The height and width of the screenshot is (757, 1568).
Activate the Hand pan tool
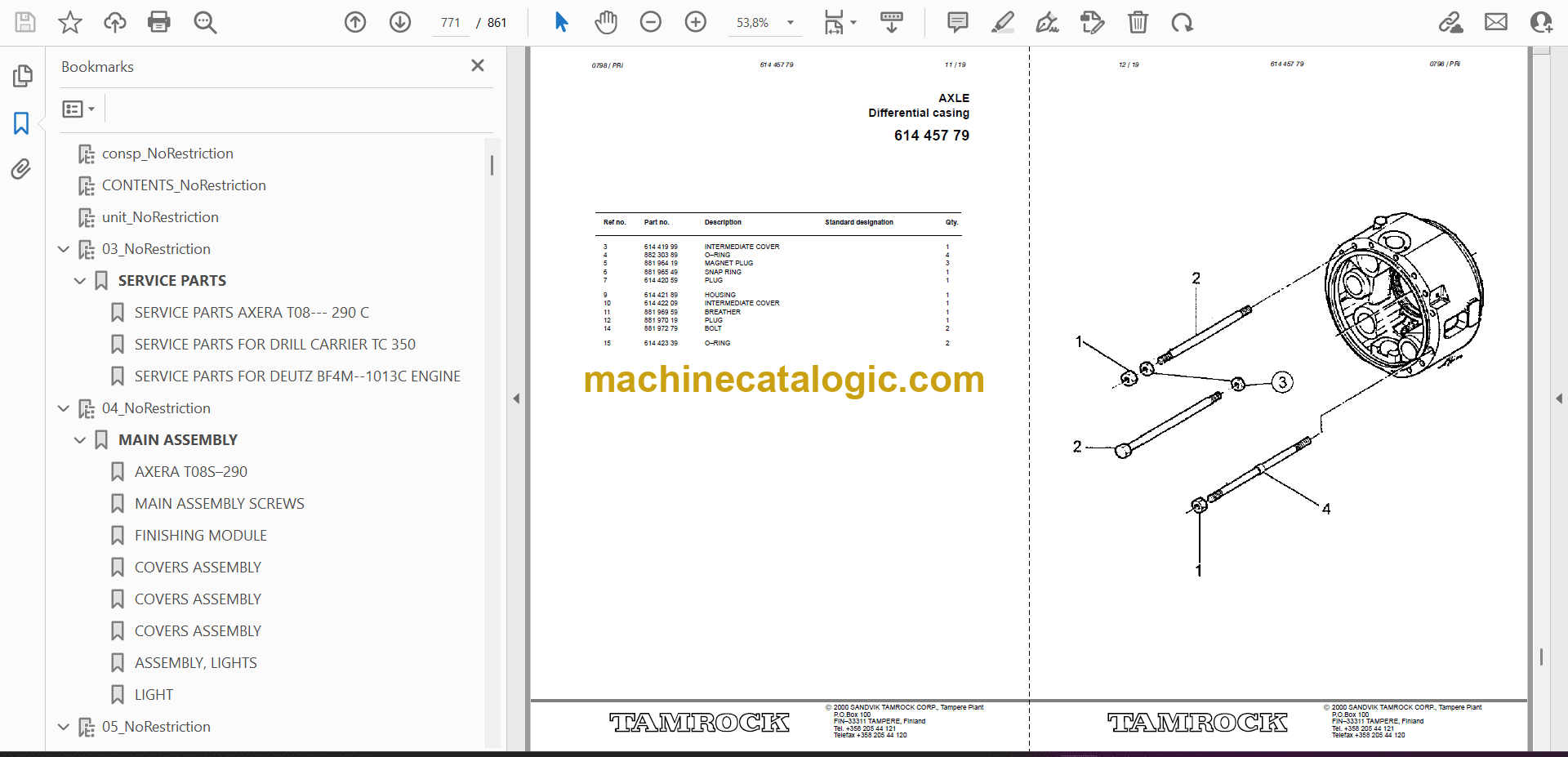[x=606, y=22]
